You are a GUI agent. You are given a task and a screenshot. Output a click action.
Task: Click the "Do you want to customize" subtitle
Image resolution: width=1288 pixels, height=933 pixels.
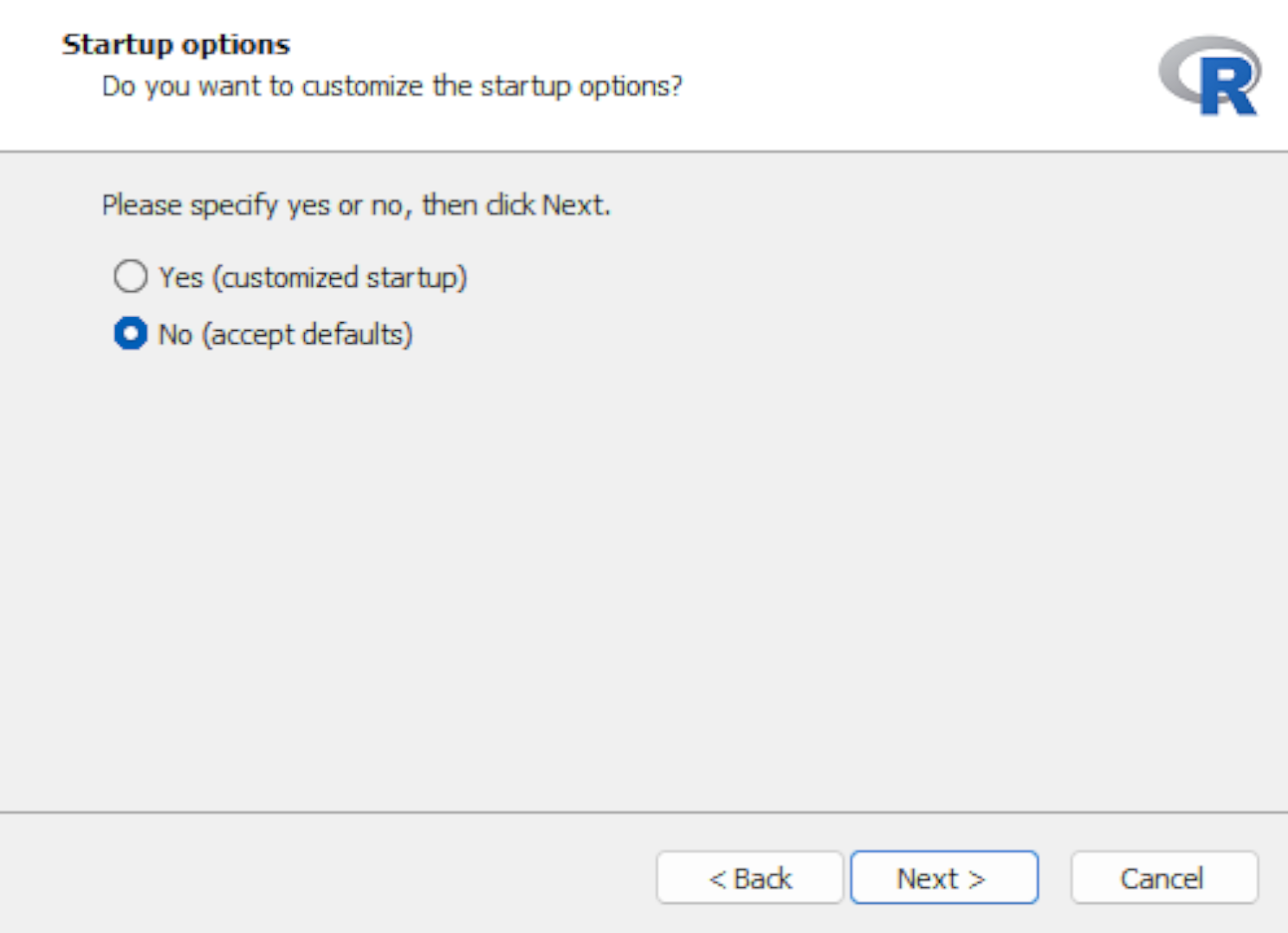pos(392,87)
